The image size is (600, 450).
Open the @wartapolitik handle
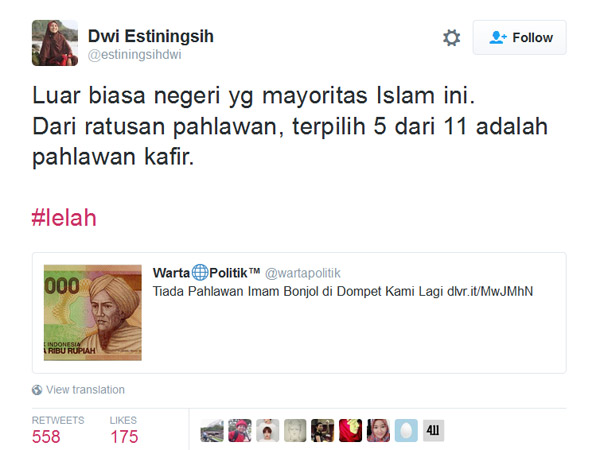pos(303,273)
